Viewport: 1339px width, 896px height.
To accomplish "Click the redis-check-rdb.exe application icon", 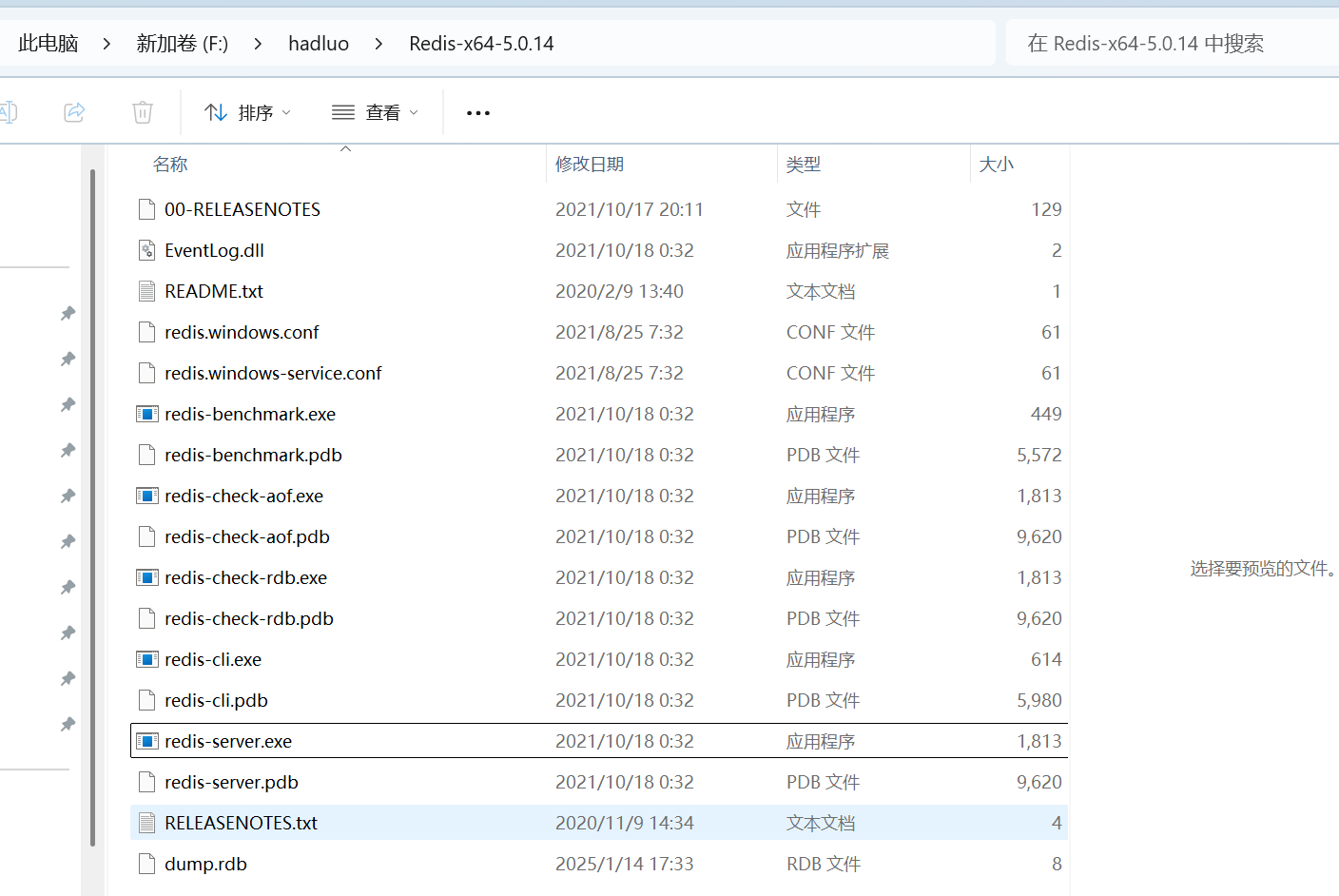I will coord(146,577).
